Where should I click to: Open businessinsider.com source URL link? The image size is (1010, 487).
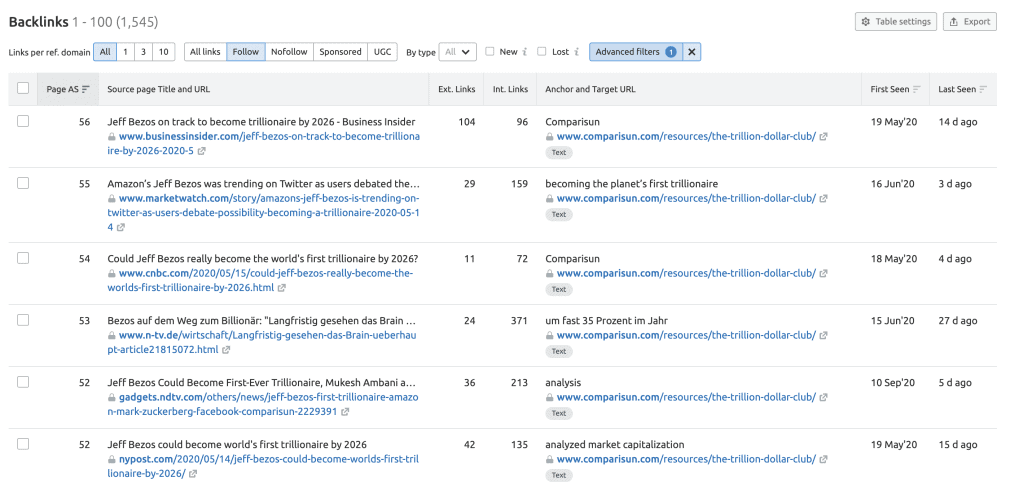tap(263, 144)
